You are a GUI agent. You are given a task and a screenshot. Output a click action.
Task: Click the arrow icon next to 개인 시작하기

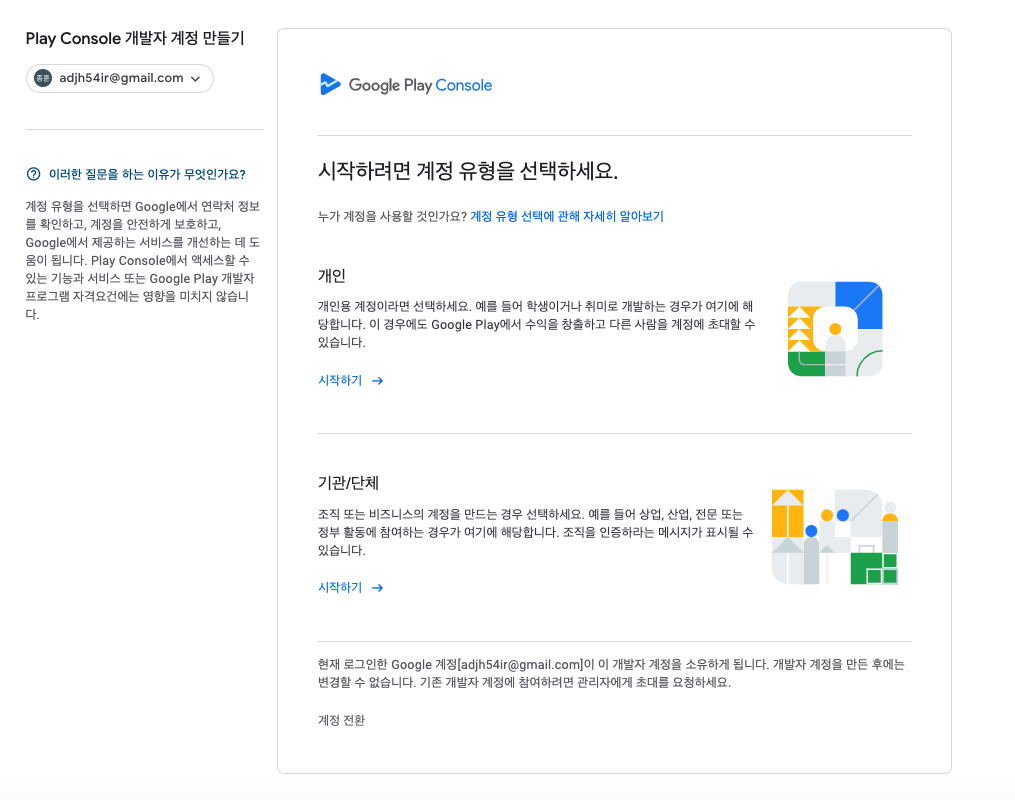(377, 381)
